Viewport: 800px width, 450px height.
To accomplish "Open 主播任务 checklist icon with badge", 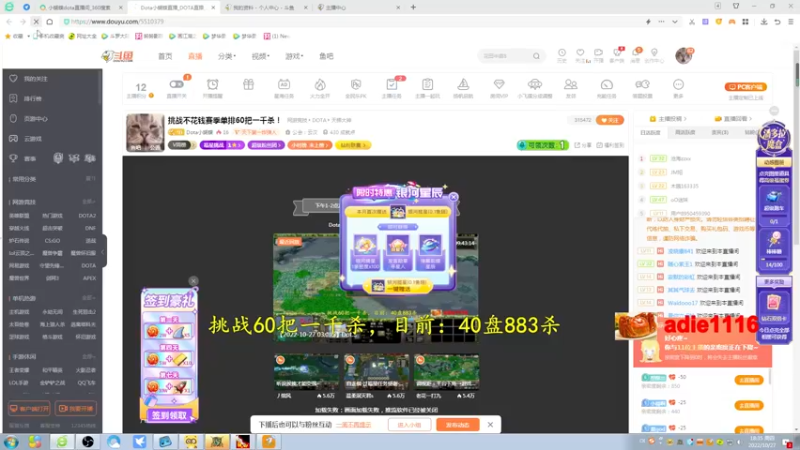I will coord(392,85).
